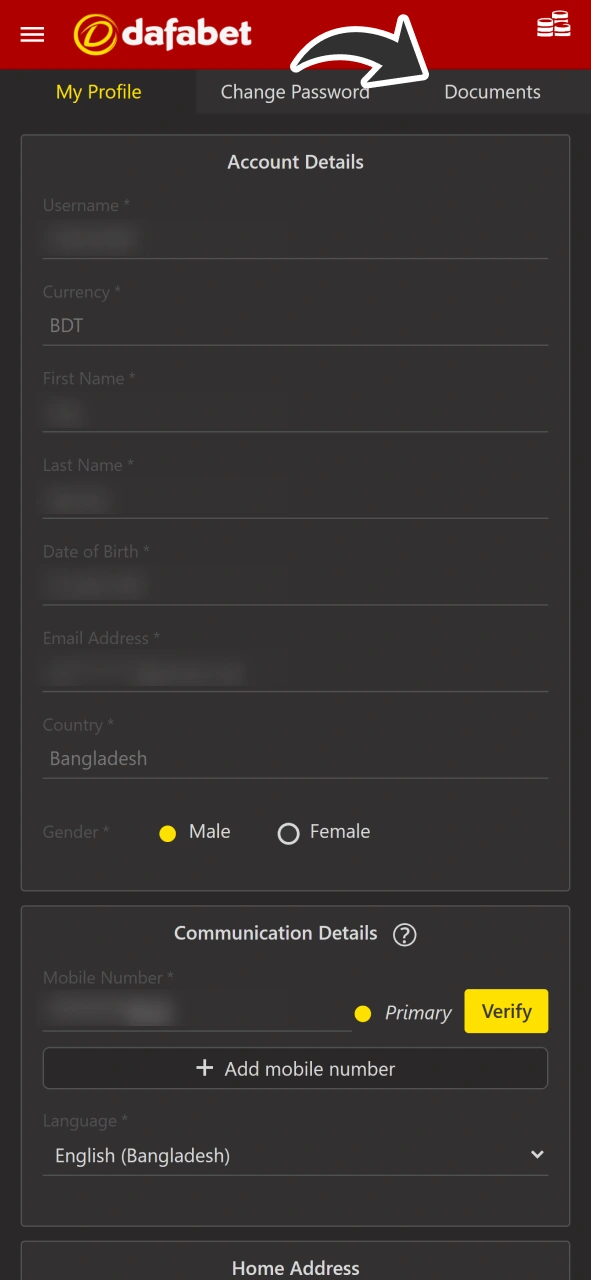This screenshot has height=1280, width=591.
Task: Click the Currency field showing BDT
Action: 295,325
